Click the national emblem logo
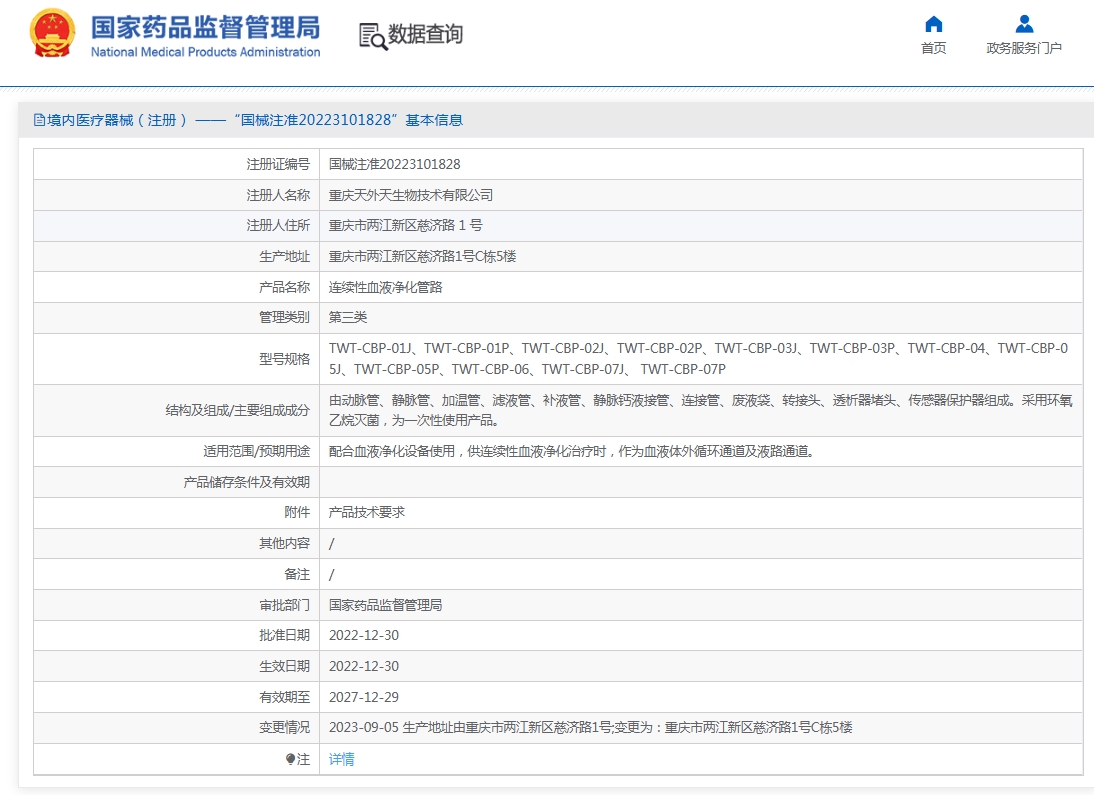This screenshot has height=795, width=1094. pyautogui.click(x=52, y=33)
